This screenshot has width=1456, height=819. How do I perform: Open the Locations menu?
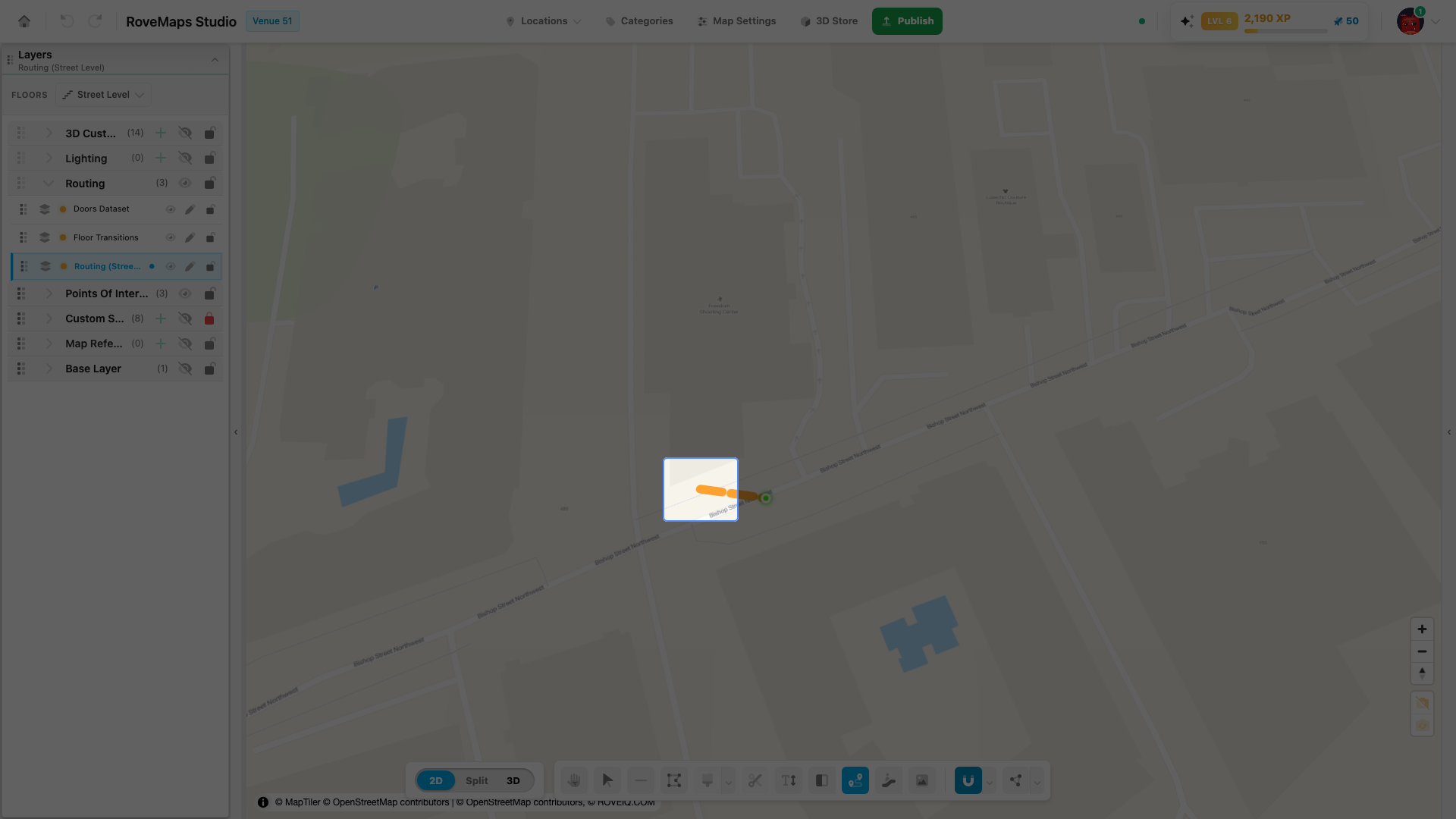pyautogui.click(x=544, y=21)
